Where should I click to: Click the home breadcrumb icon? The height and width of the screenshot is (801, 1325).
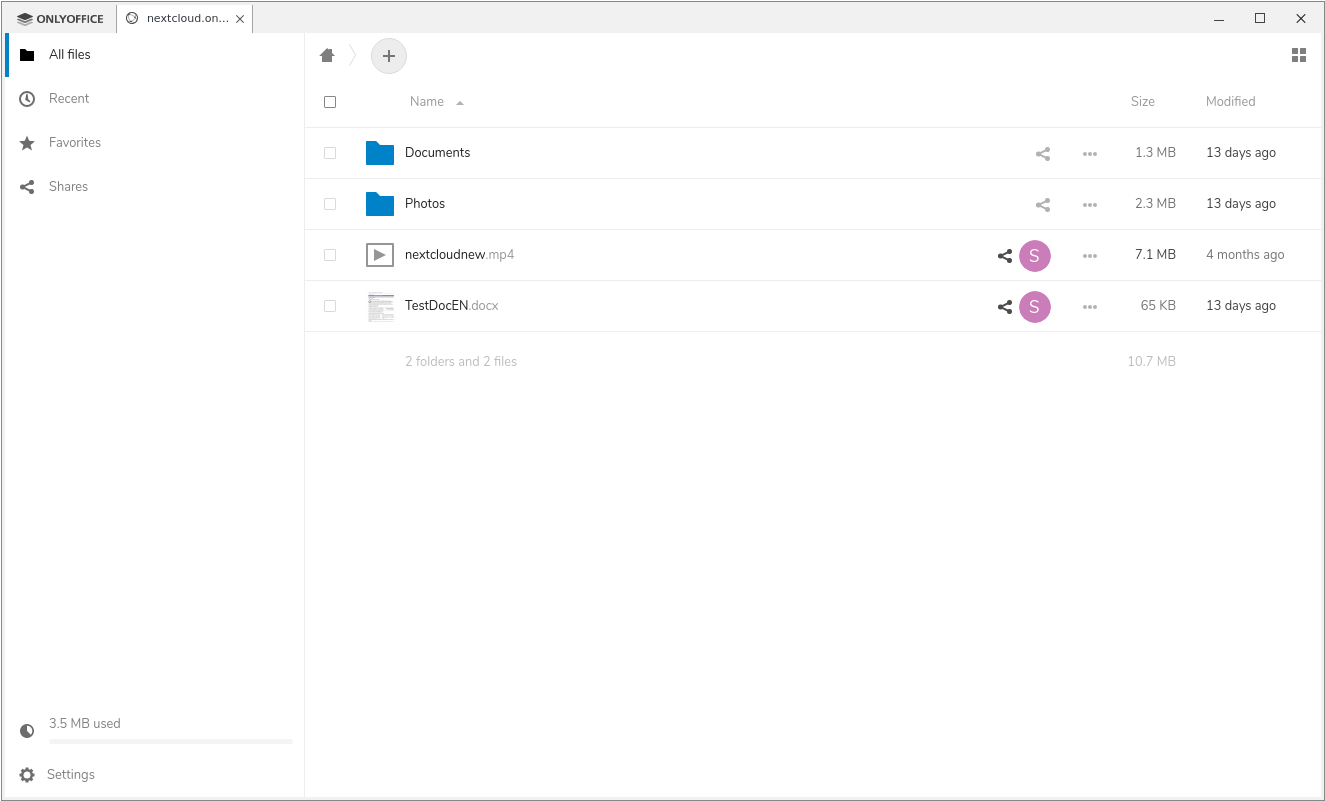[326, 55]
